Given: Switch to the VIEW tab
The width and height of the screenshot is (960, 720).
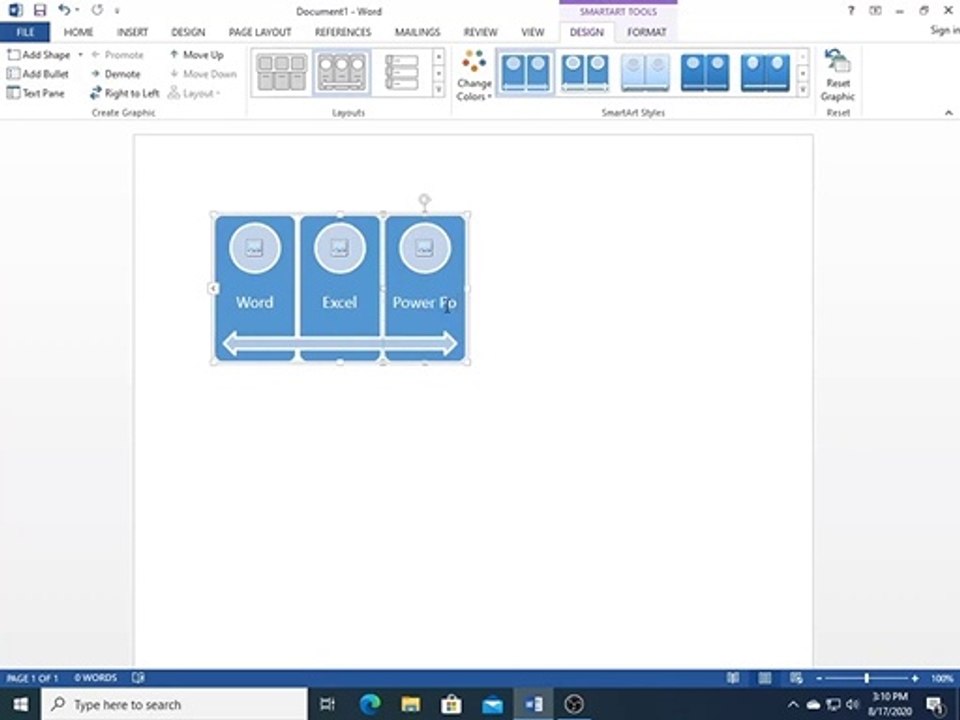Looking at the screenshot, I should (x=533, y=32).
